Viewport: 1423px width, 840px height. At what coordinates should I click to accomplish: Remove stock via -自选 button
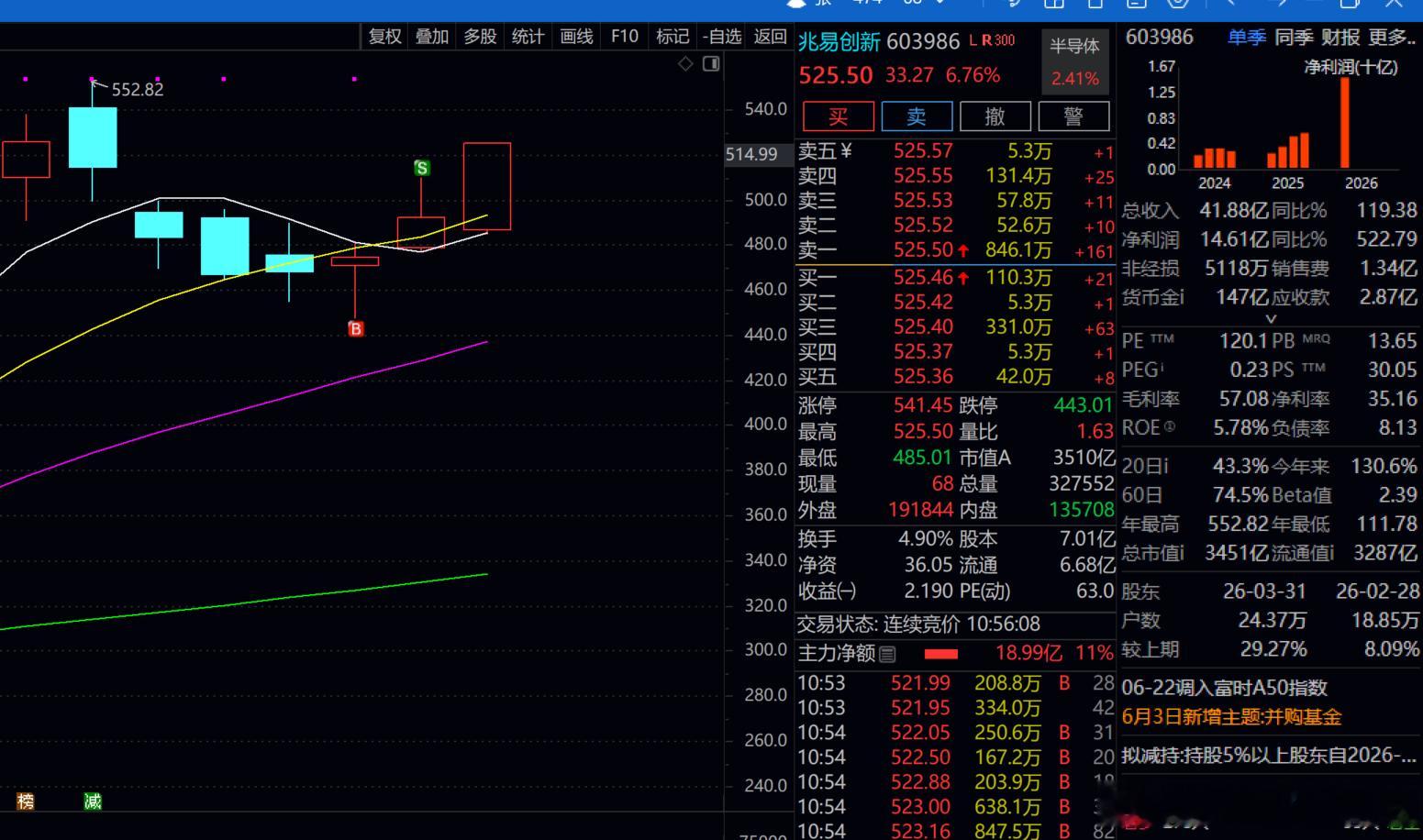tap(722, 37)
